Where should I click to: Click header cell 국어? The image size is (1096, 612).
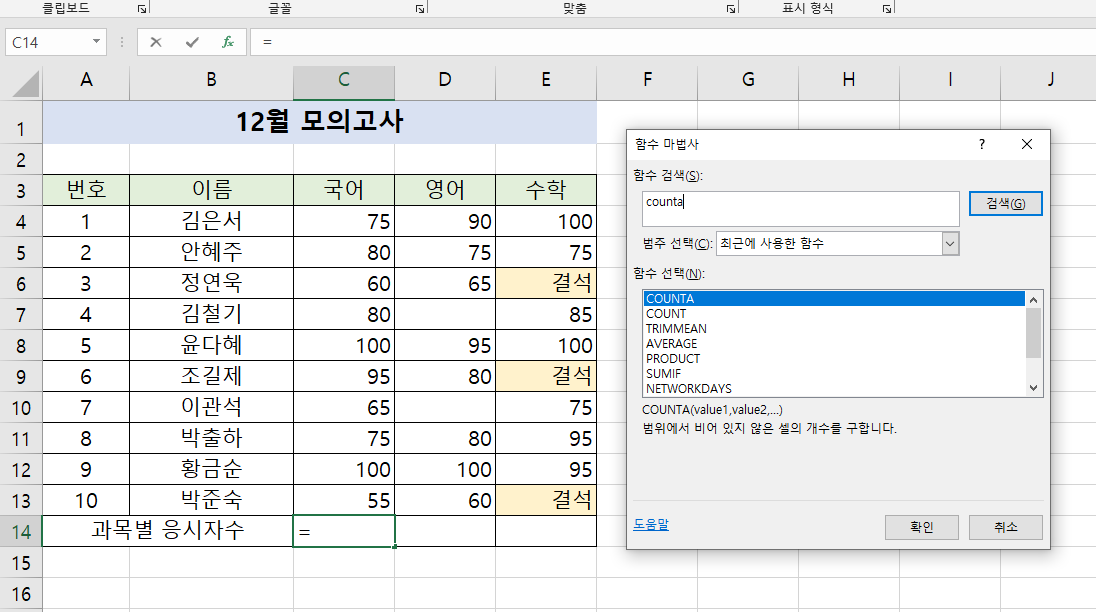344,190
